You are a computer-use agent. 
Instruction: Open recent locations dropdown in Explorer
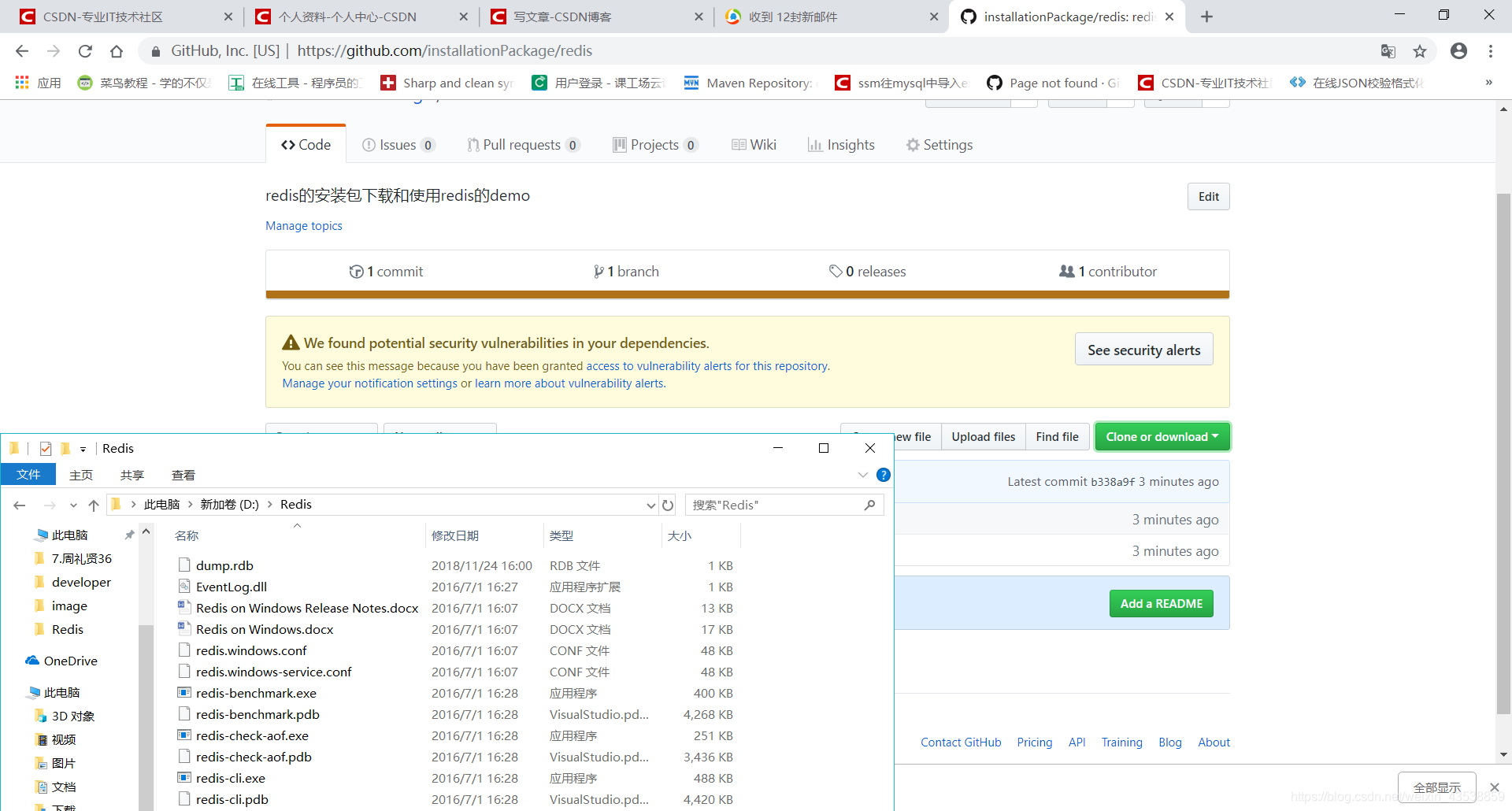coord(73,505)
